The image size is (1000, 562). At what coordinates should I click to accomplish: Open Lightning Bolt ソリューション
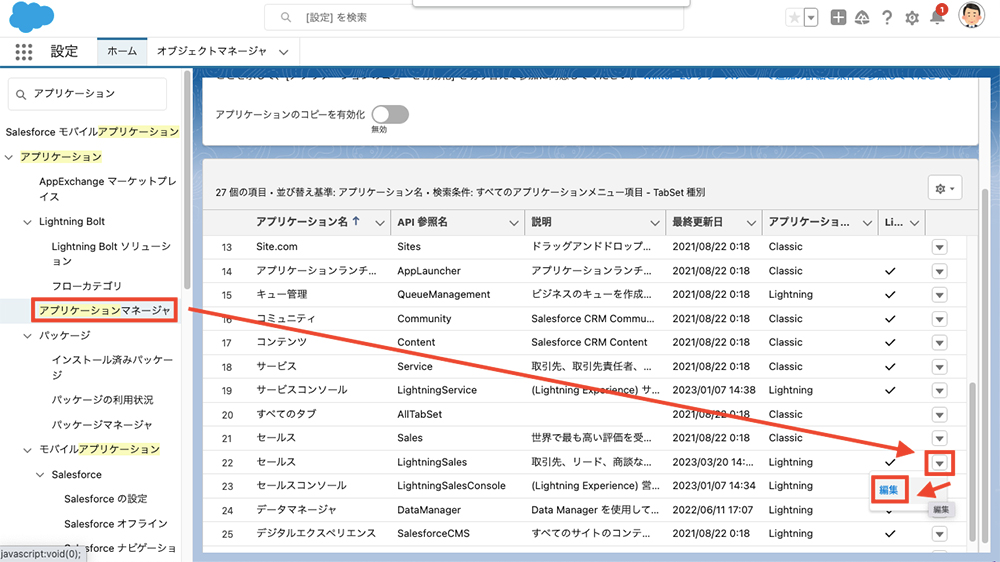pos(111,253)
